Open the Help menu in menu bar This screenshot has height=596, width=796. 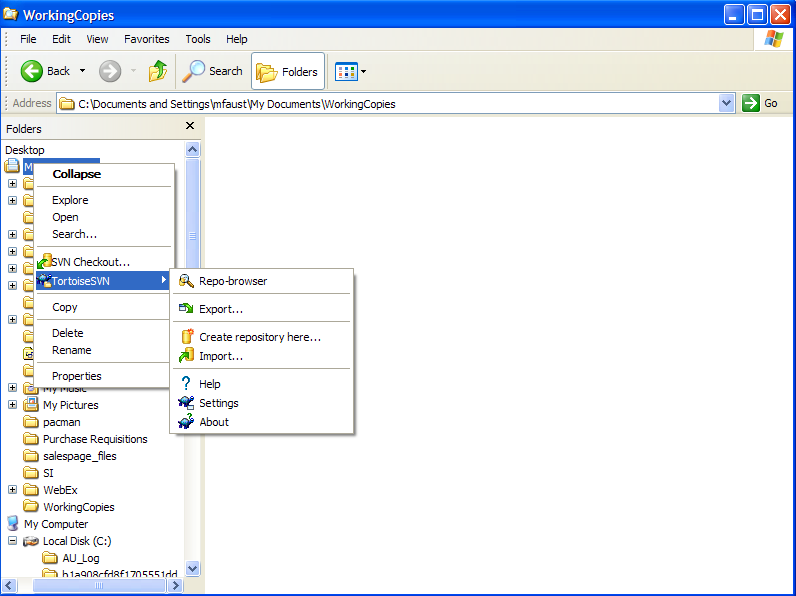[x=237, y=39]
